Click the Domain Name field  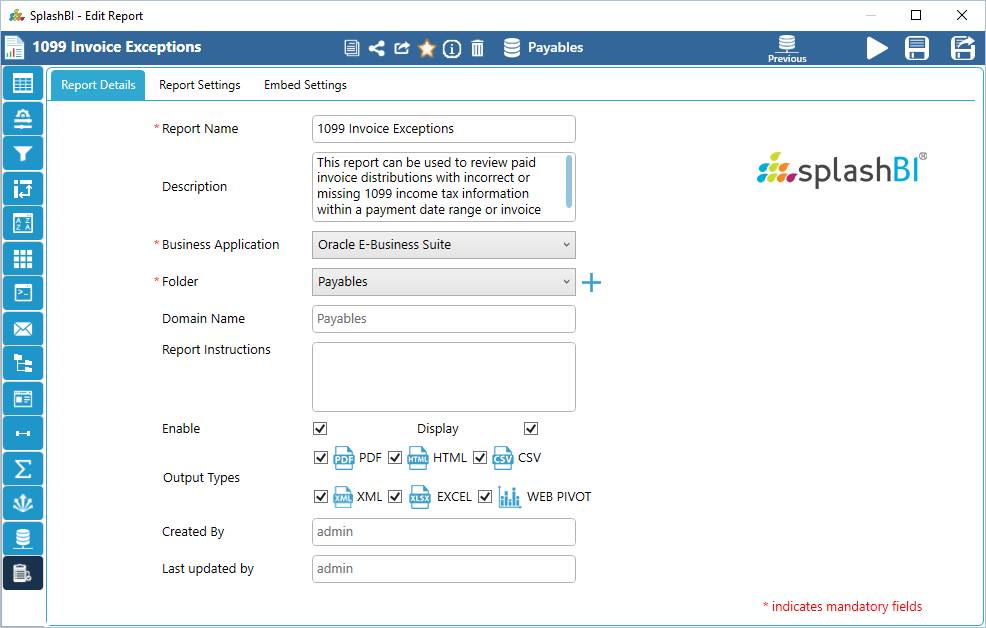pos(444,319)
